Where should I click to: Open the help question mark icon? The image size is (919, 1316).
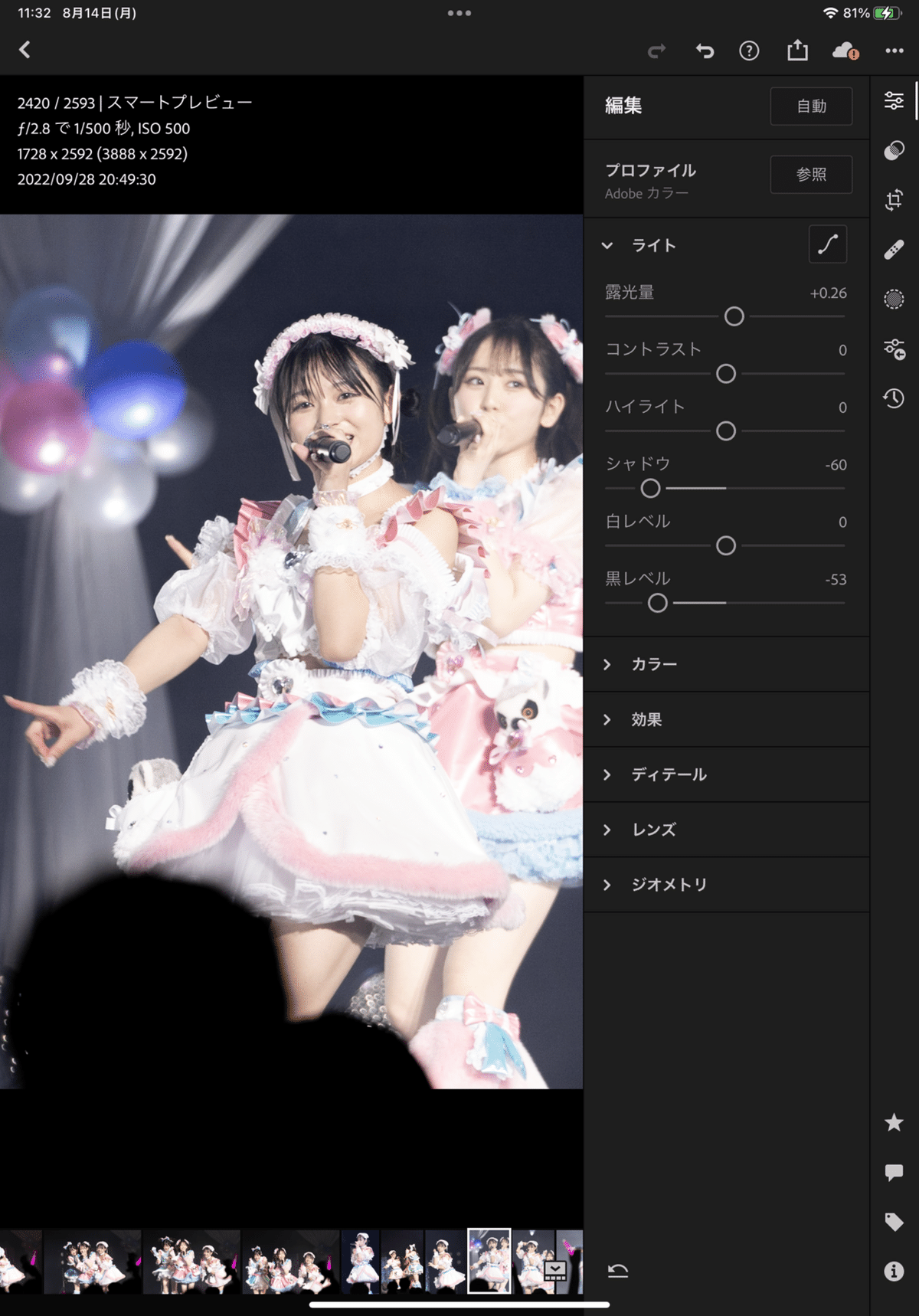[x=749, y=51]
